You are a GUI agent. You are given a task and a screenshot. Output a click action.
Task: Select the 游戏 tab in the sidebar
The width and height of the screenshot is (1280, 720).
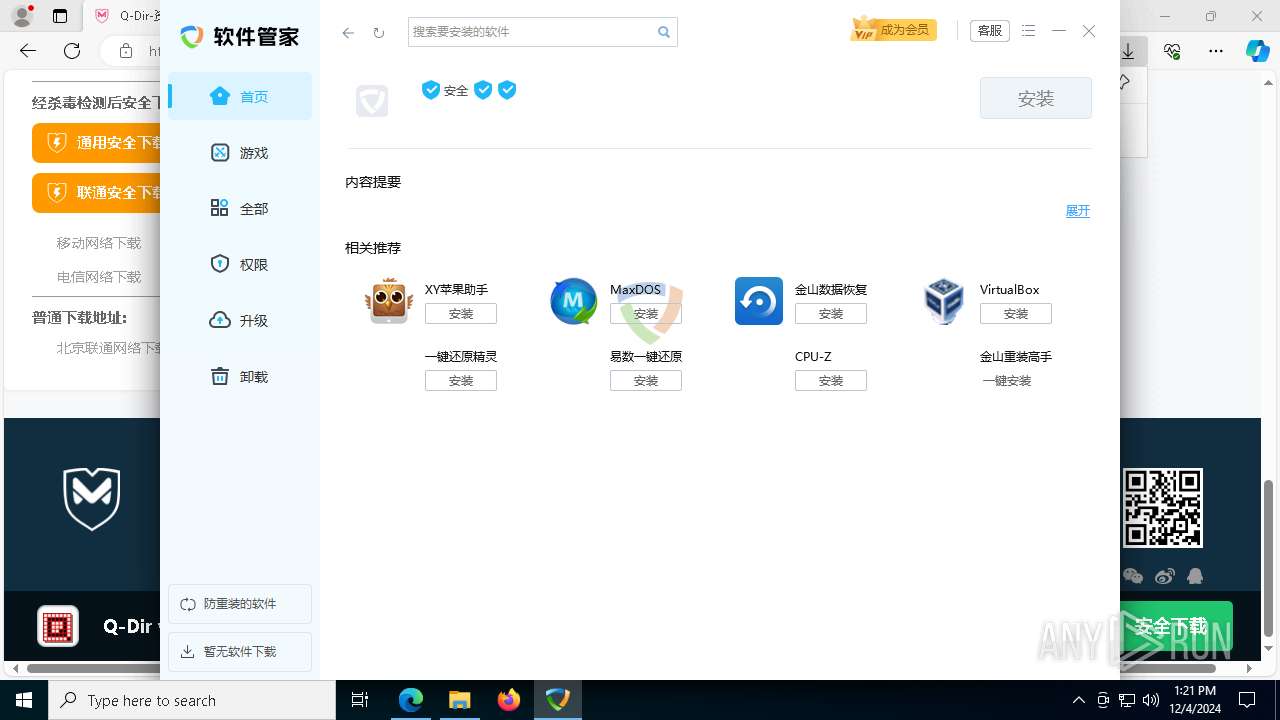[x=240, y=152]
